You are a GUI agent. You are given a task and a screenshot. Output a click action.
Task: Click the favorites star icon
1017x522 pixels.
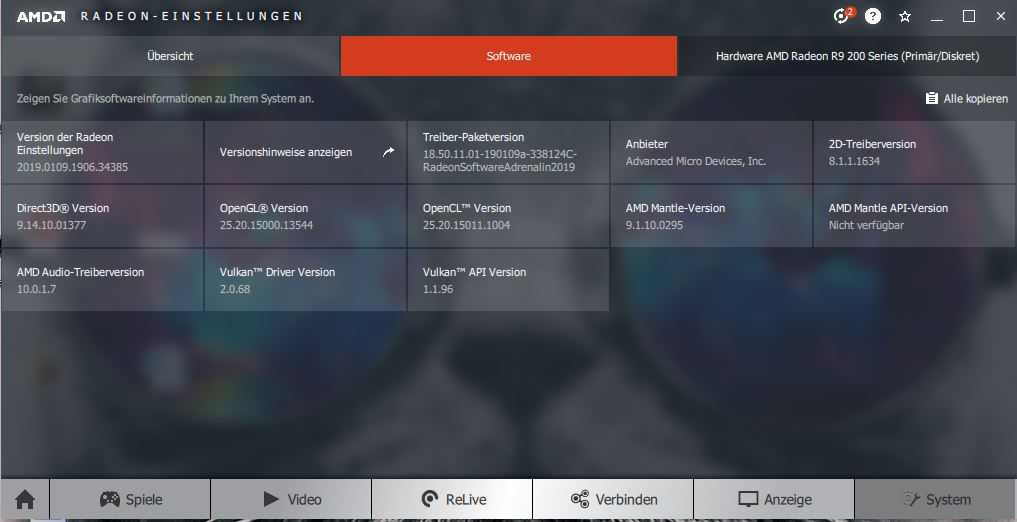click(x=905, y=17)
